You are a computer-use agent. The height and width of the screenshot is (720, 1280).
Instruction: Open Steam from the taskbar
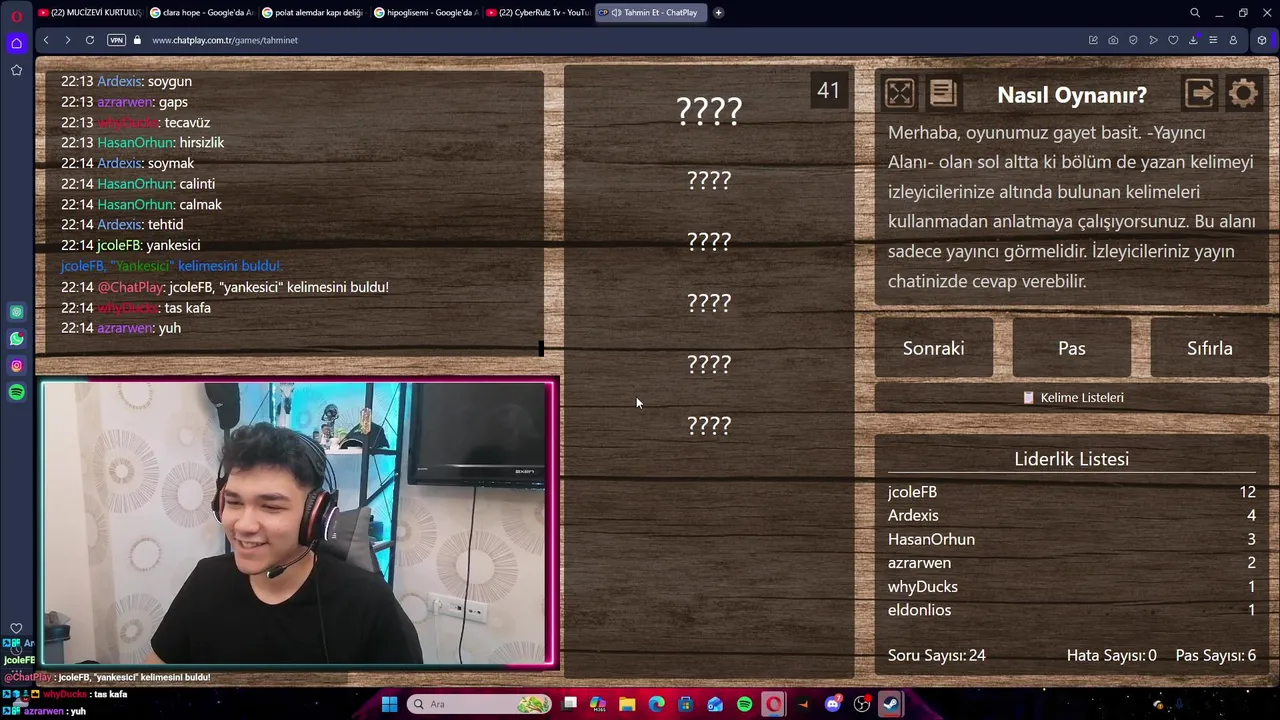point(889,704)
